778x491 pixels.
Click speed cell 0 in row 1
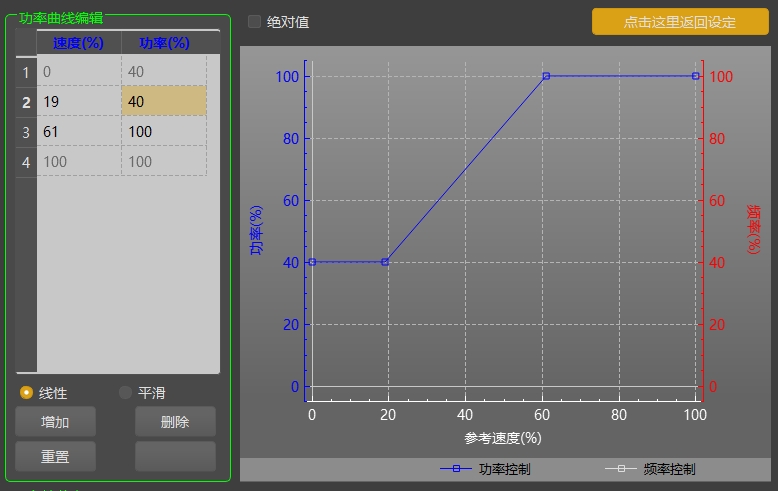[79, 71]
